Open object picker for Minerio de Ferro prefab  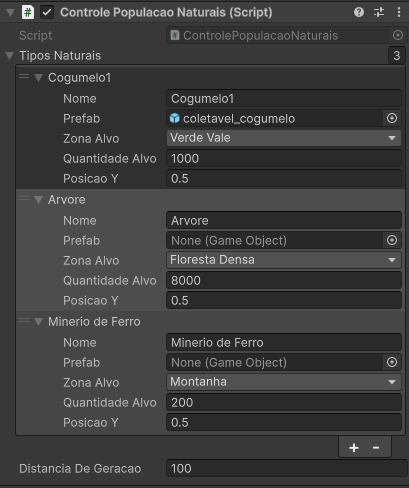point(392,362)
